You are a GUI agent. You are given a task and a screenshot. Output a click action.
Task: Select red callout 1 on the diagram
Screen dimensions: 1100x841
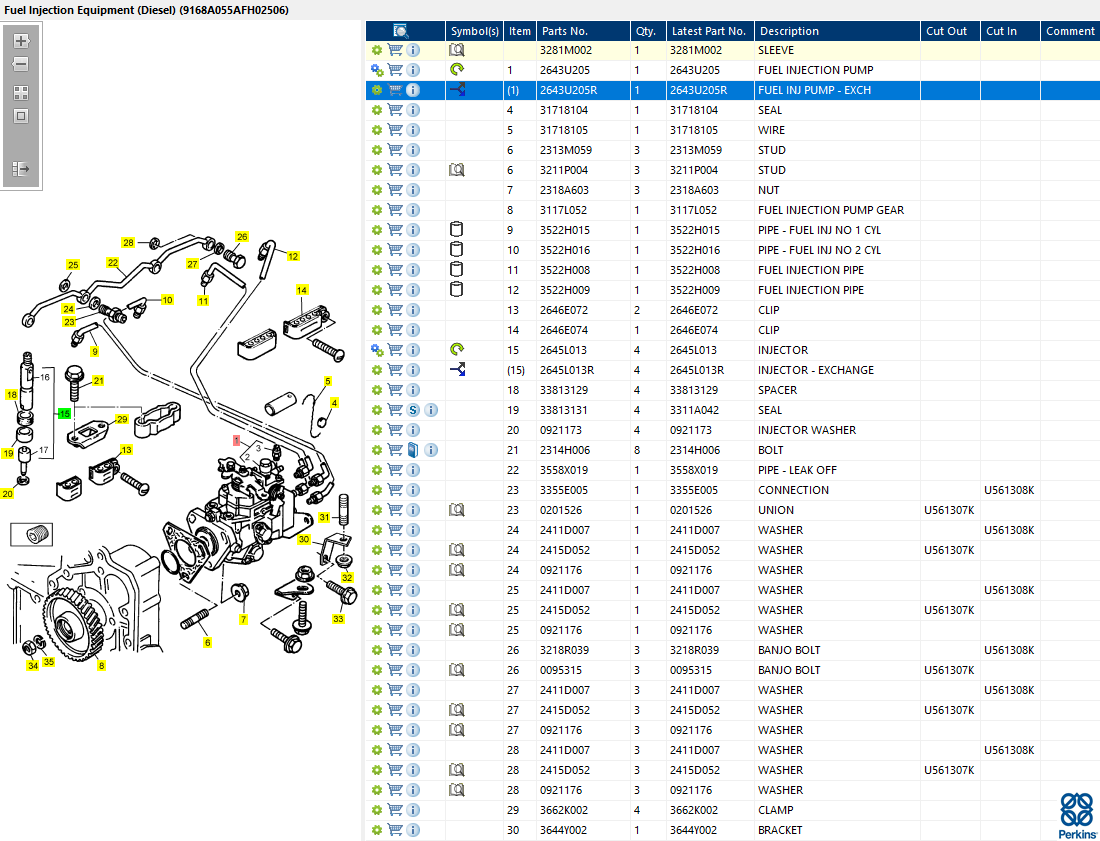pos(237,440)
